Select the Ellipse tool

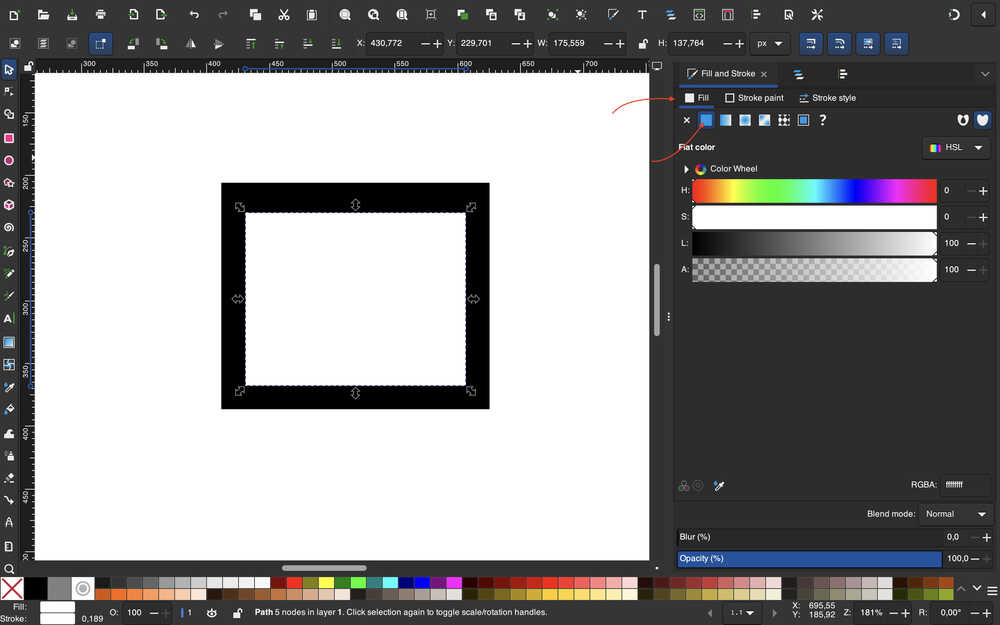[x=9, y=161]
